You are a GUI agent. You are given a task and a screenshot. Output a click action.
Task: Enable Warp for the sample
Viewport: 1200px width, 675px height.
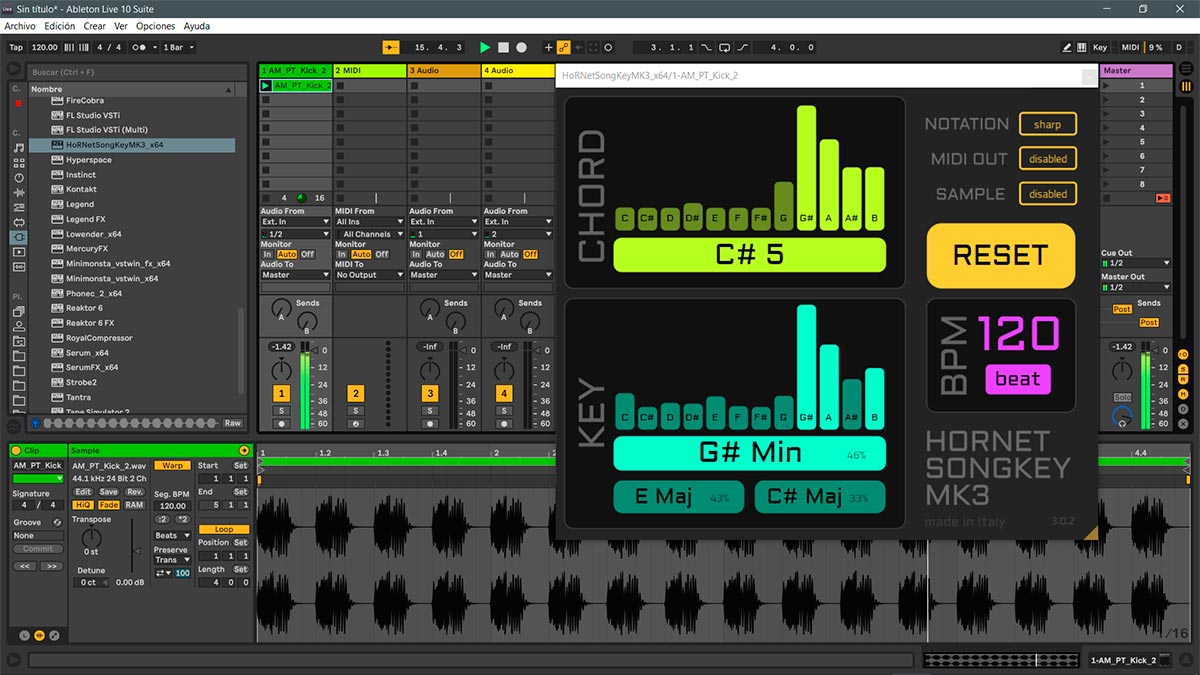click(x=172, y=466)
